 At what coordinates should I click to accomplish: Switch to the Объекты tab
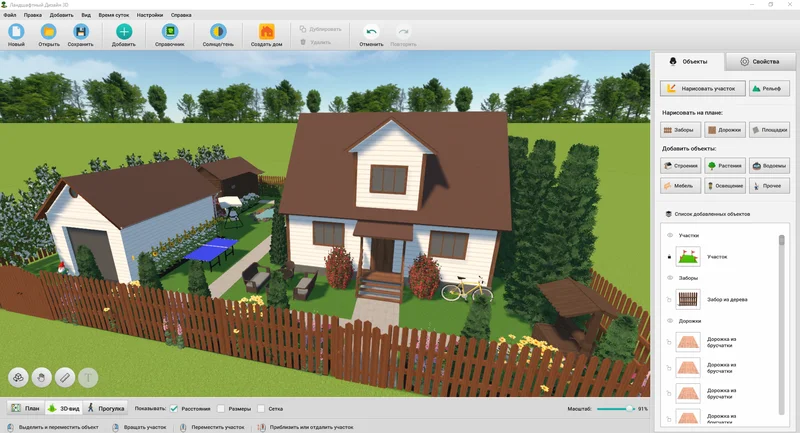[x=689, y=62]
